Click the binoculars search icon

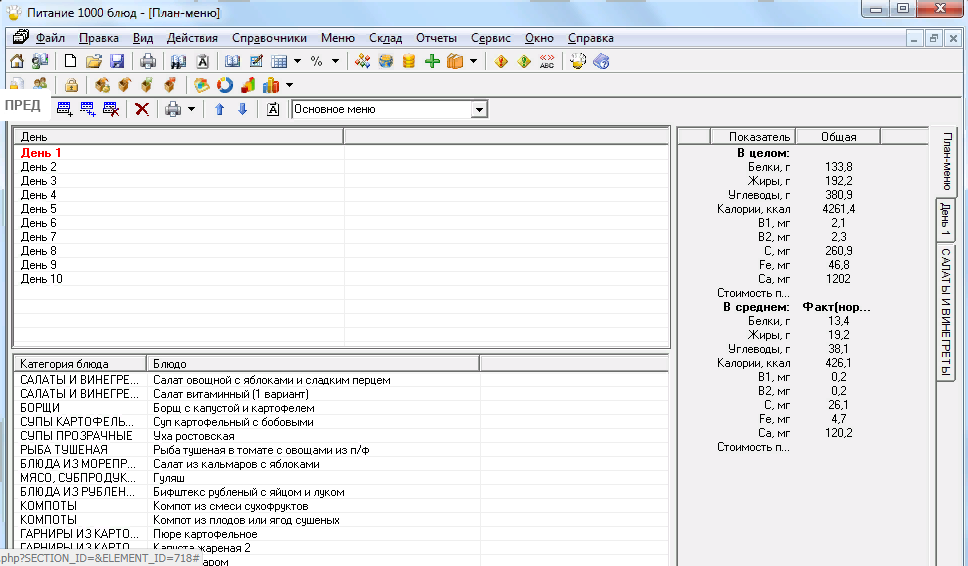(179, 61)
